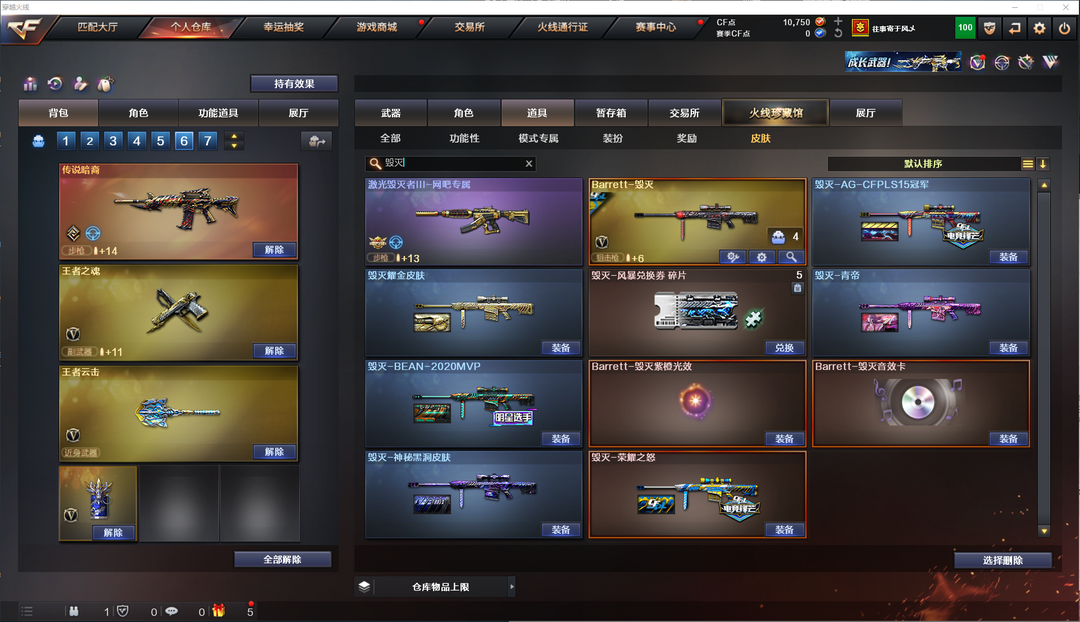This screenshot has height=622, width=1080.
Task: Open the 默认排序 sort dropdown
Action: (x=923, y=164)
